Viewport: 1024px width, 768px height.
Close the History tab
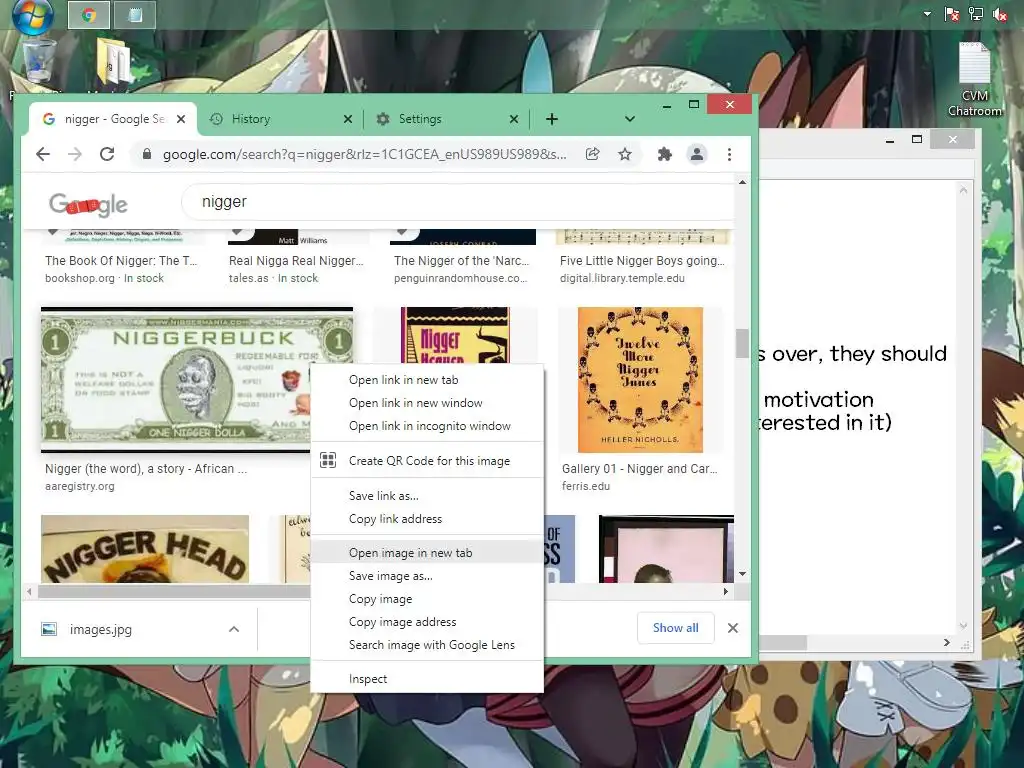click(x=348, y=119)
